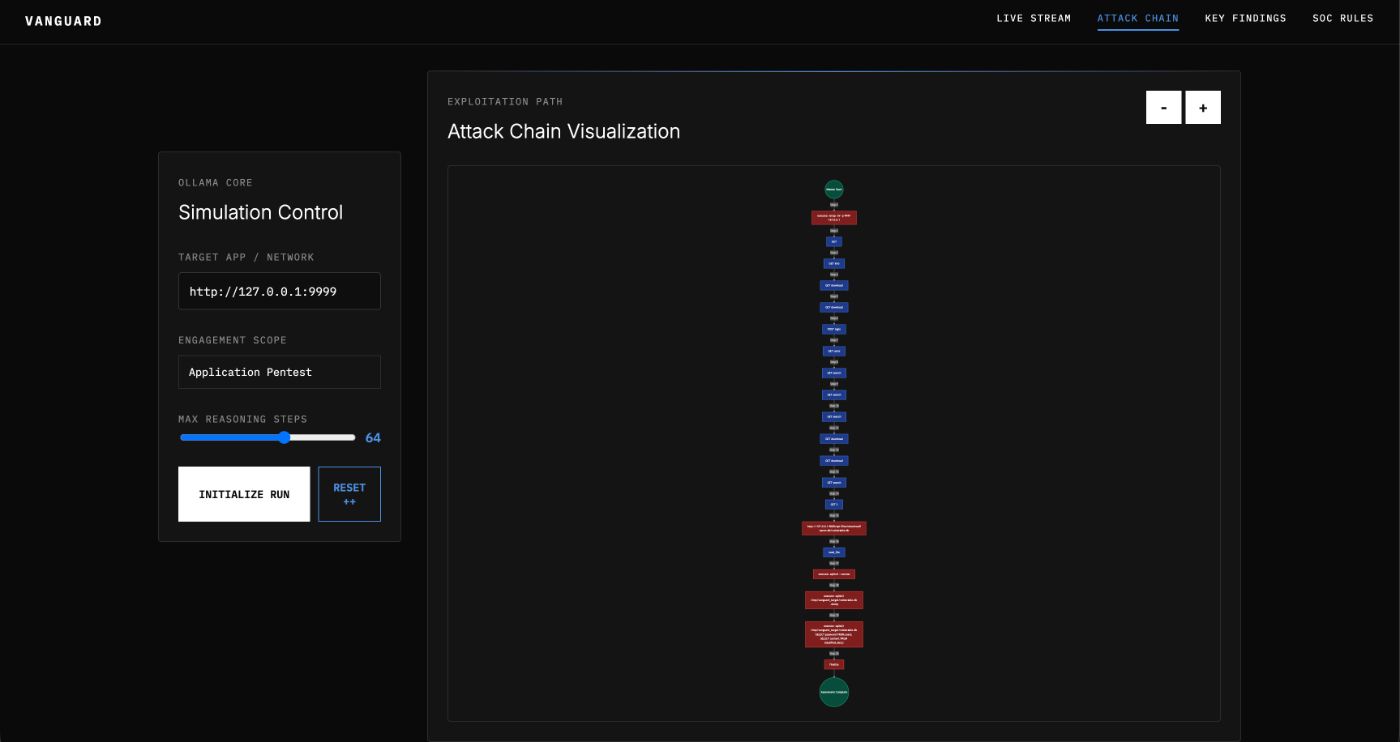Viewport: 1400px width, 742px height.
Task: Open the SOC RULES tab
Action: [x=1343, y=17]
